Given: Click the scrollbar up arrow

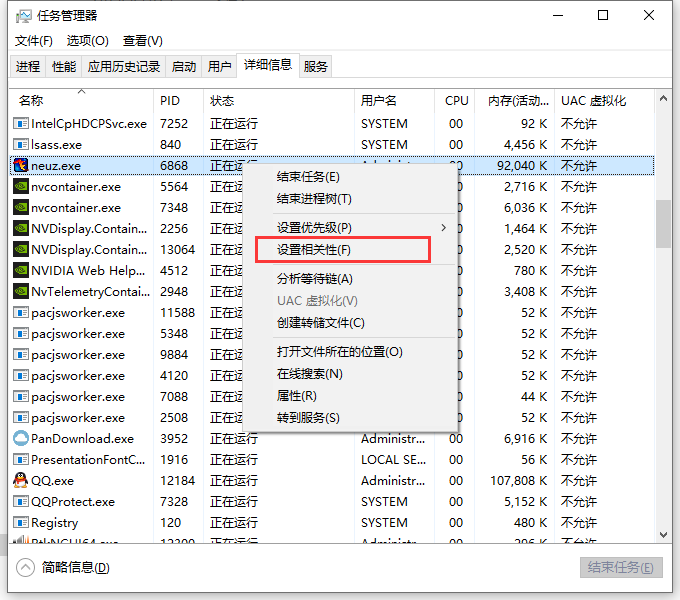Looking at the screenshot, I should (663, 98).
